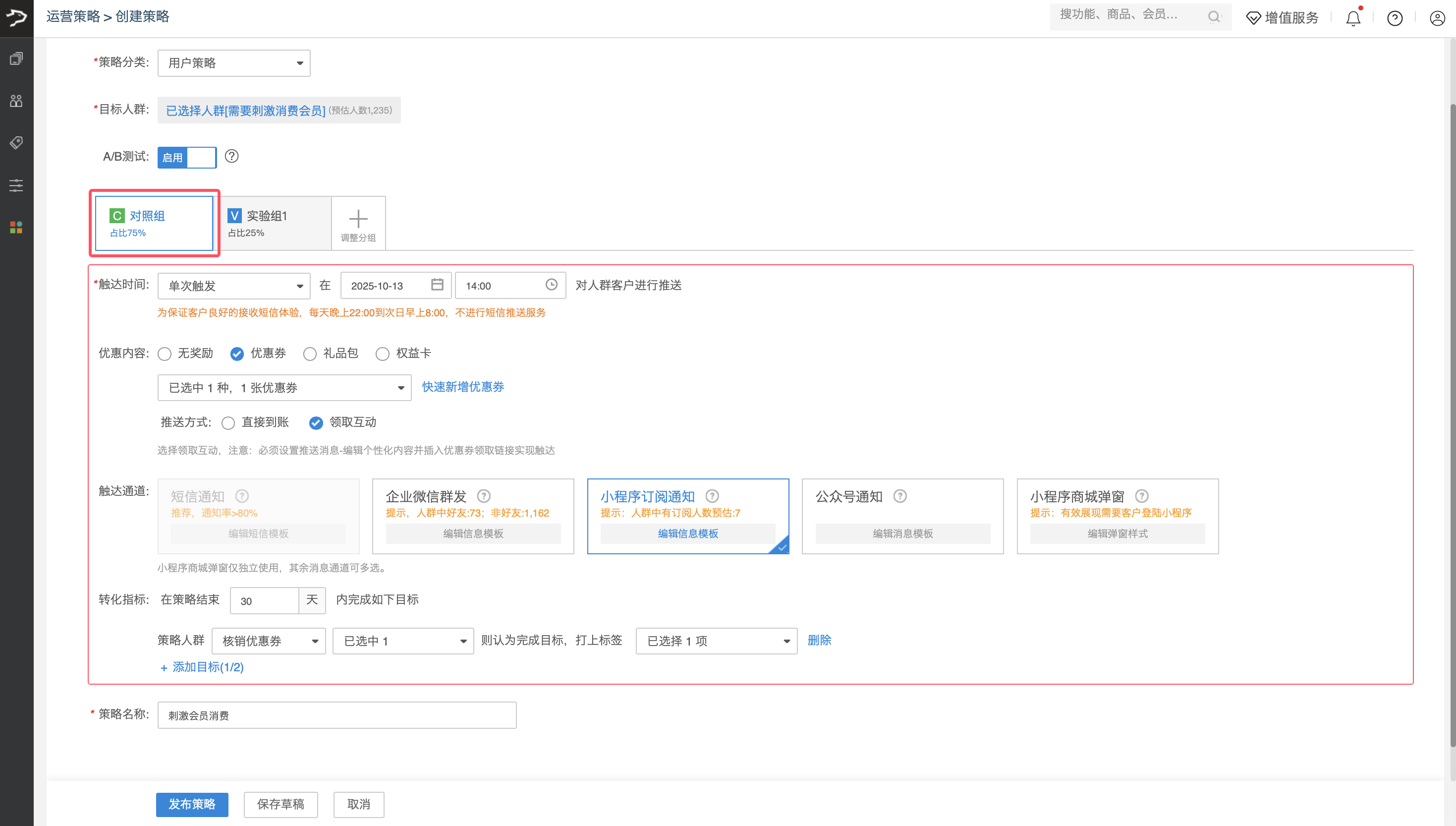Open the tag sidebar icon

(x=16, y=142)
